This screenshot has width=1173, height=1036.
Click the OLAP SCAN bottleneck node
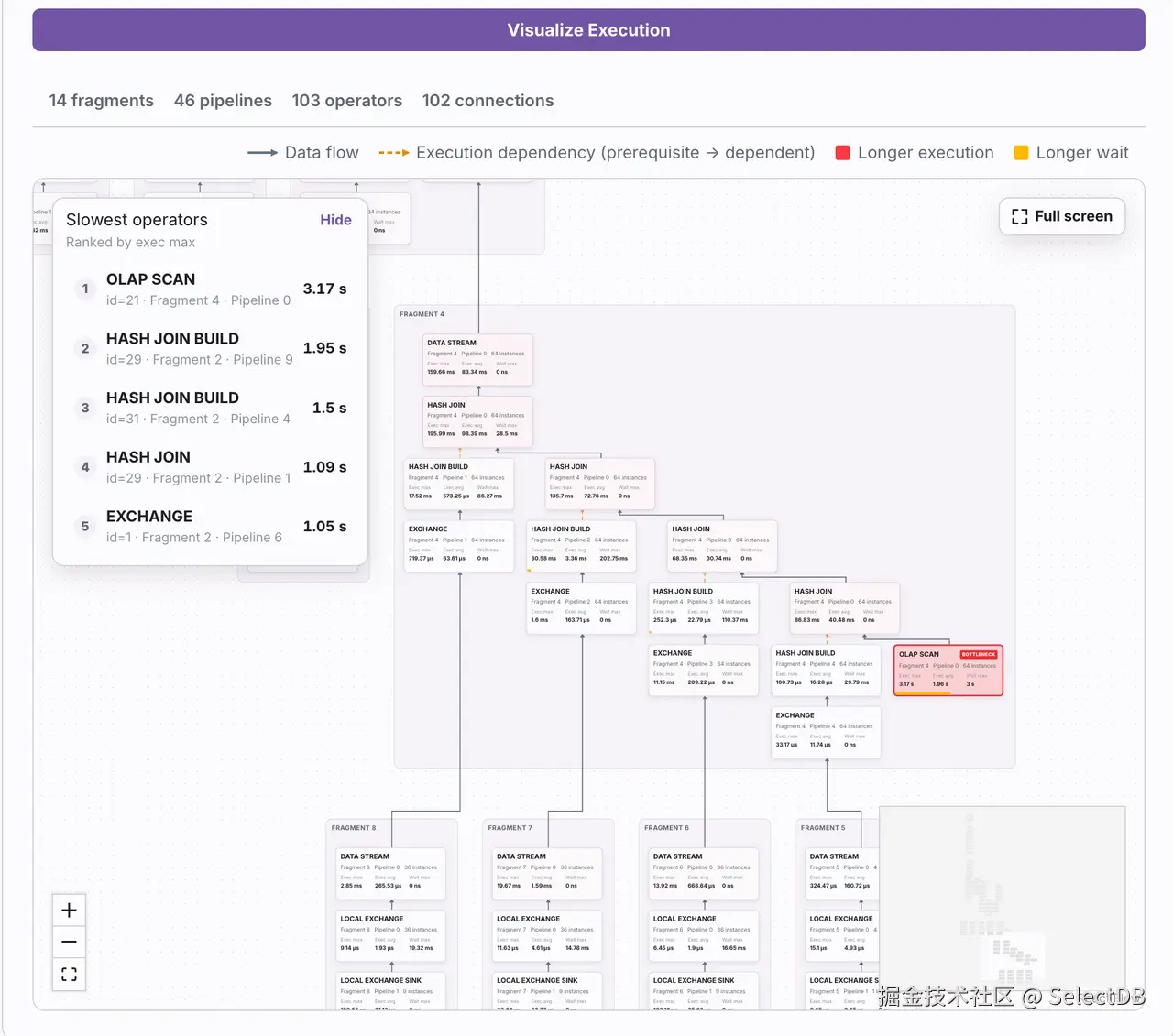[x=948, y=670]
